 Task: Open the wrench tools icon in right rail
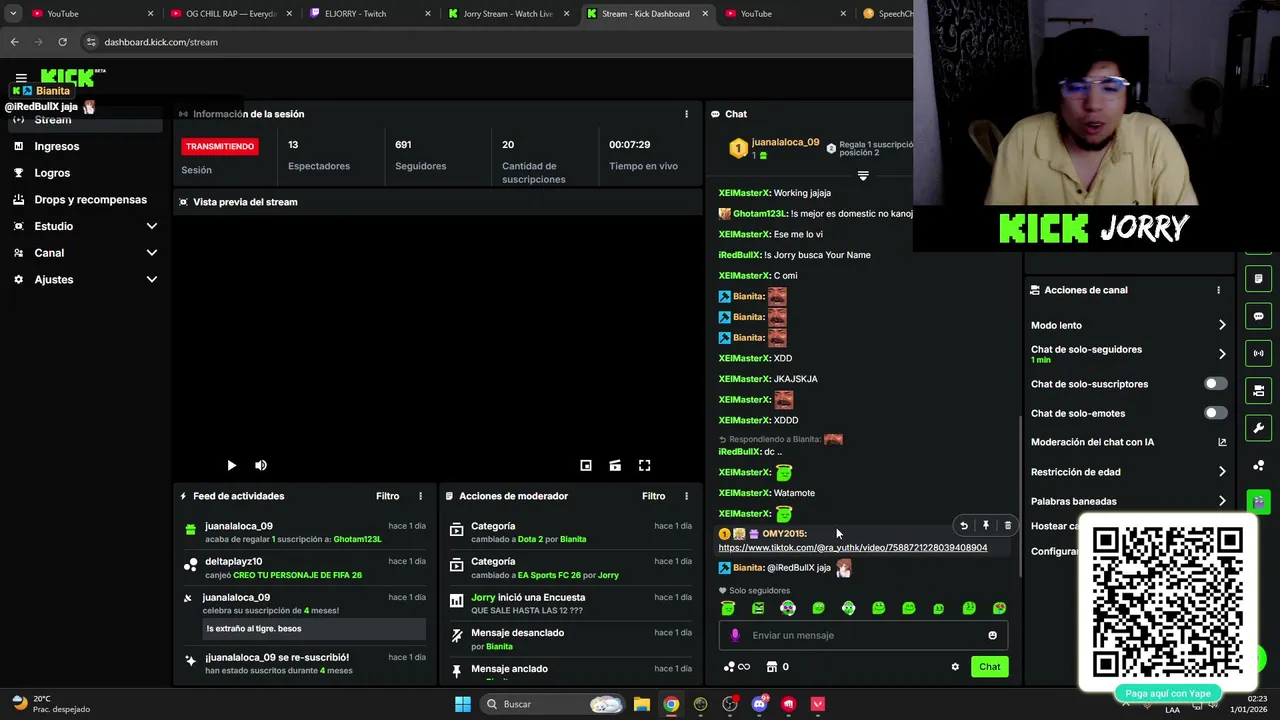[1259, 428]
